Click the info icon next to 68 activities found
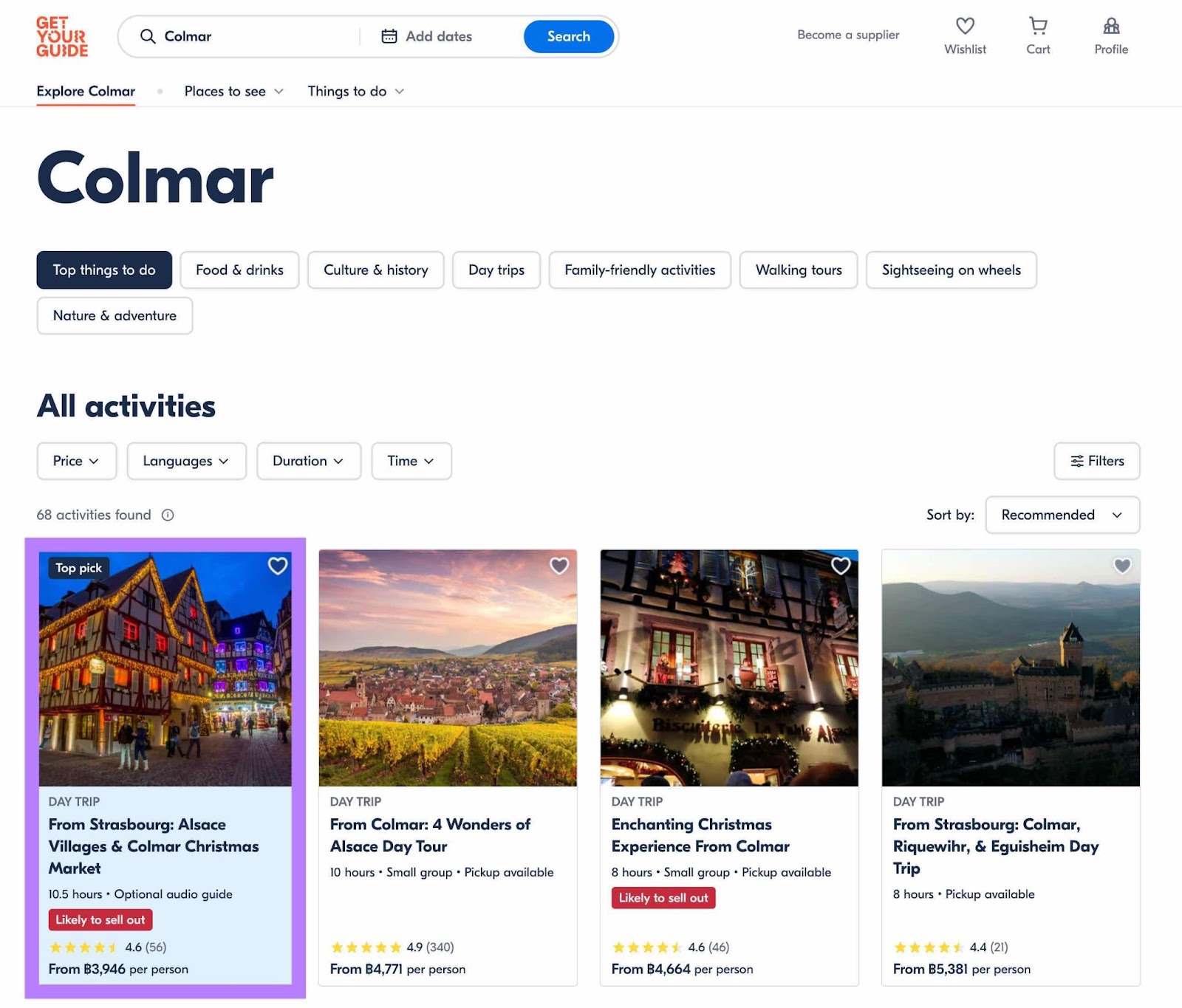Screen dimensions: 1182x1008 click(168, 515)
